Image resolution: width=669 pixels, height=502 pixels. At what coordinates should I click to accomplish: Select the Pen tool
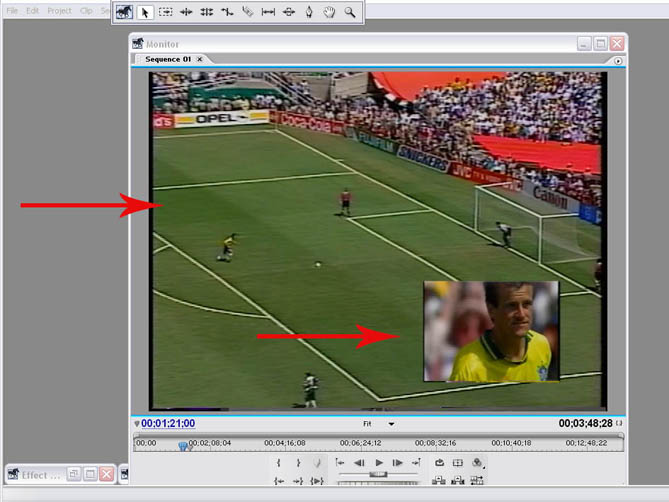309,12
